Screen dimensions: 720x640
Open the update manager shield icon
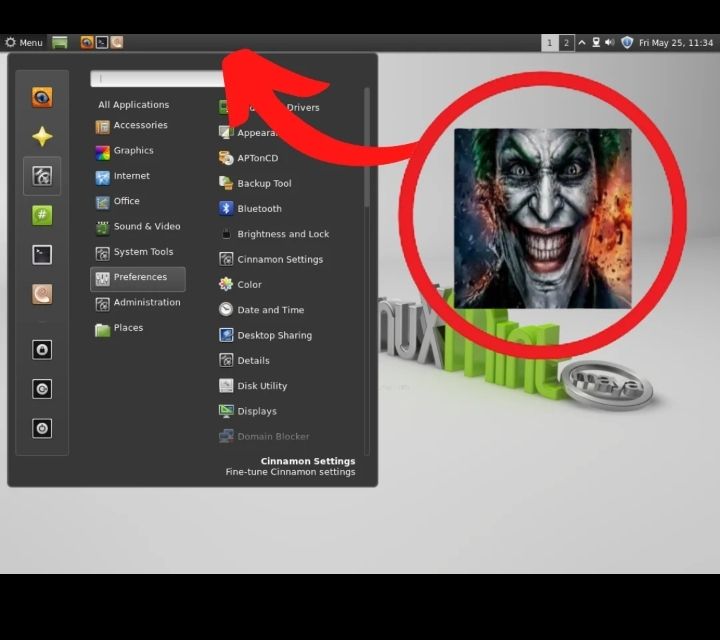click(x=627, y=43)
